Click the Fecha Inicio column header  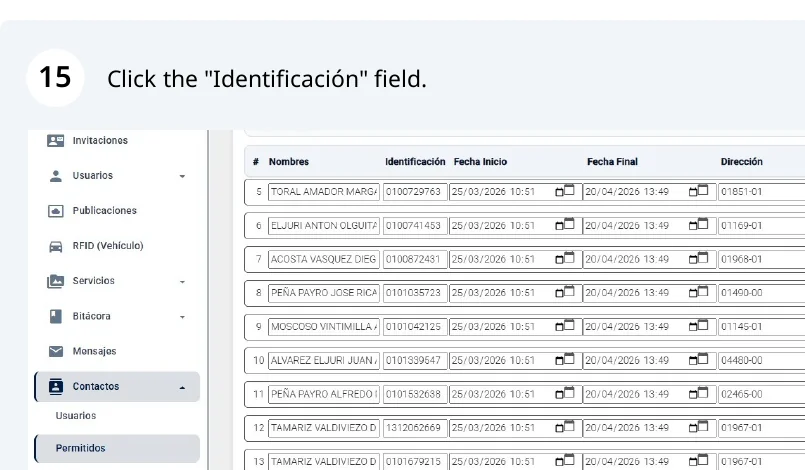(x=480, y=162)
